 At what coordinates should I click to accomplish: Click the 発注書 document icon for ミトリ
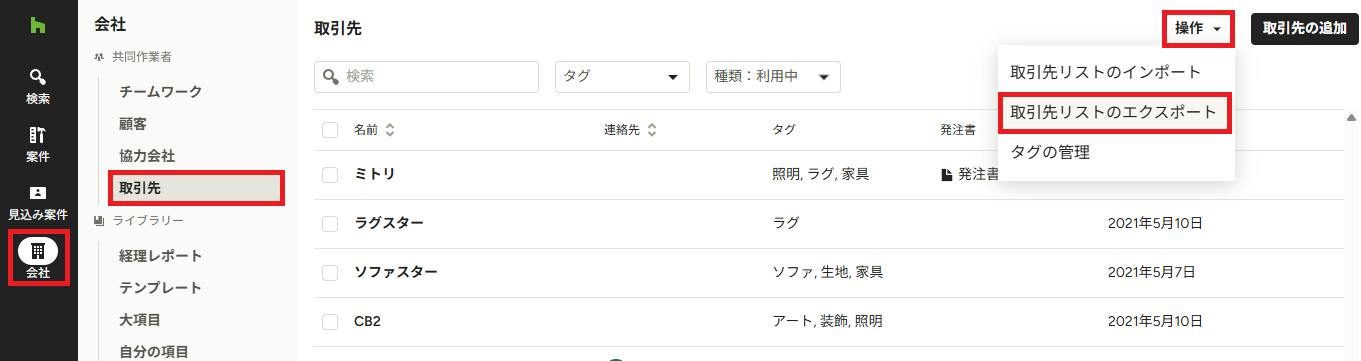[x=946, y=174]
